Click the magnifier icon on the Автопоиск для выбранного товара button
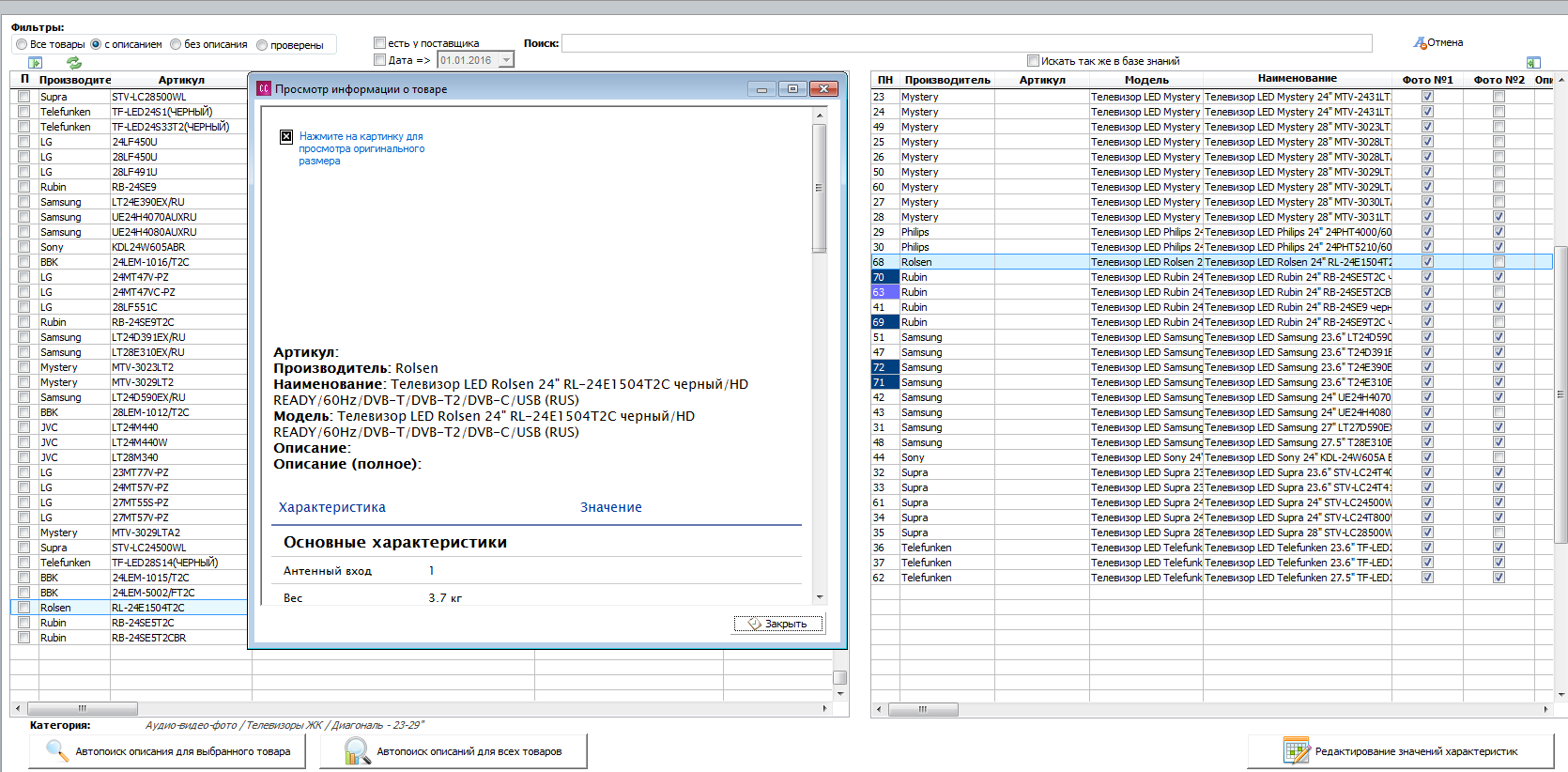The image size is (1568, 772). coord(56,750)
